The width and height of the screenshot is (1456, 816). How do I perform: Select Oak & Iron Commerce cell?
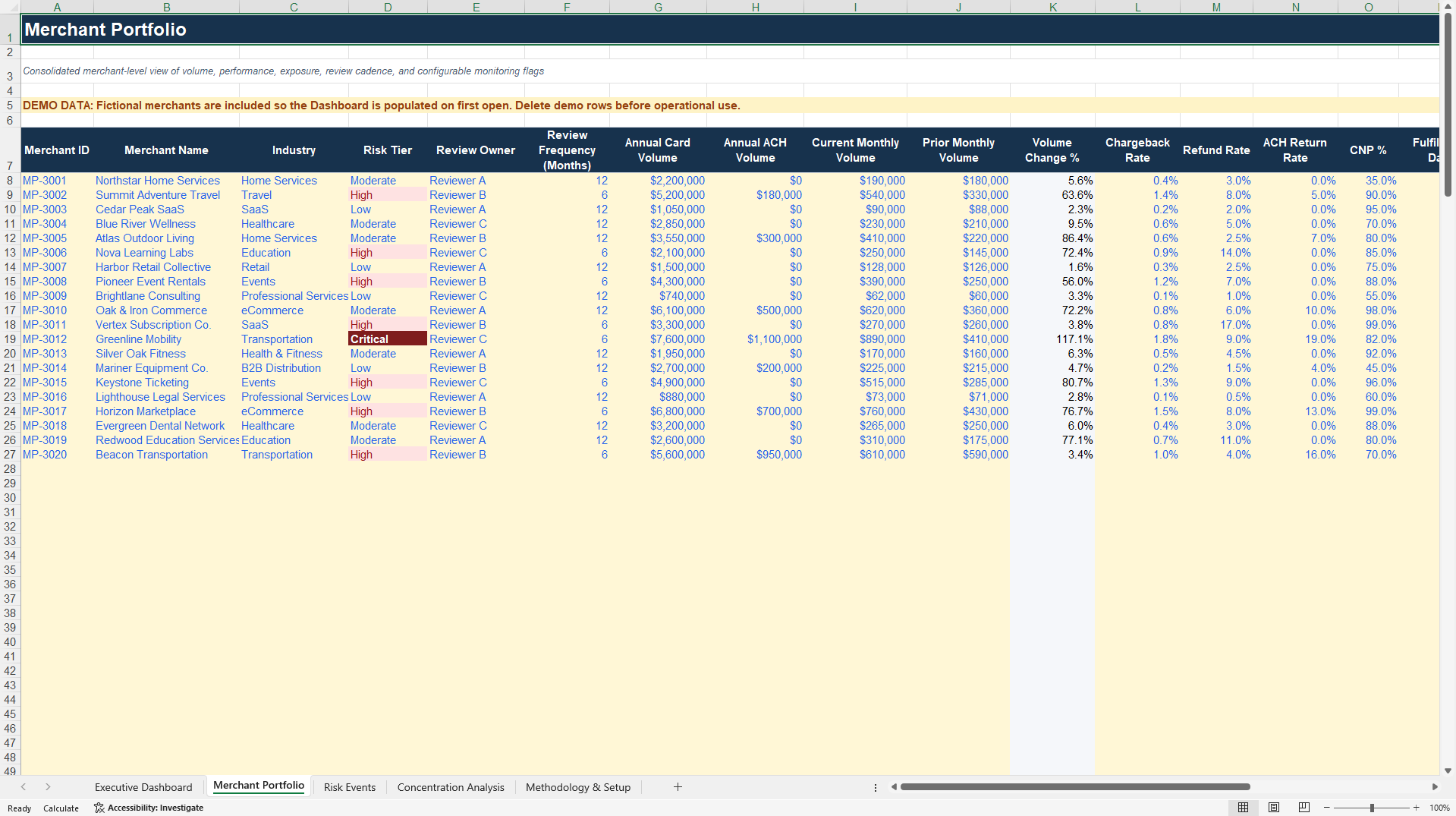click(166, 310)
